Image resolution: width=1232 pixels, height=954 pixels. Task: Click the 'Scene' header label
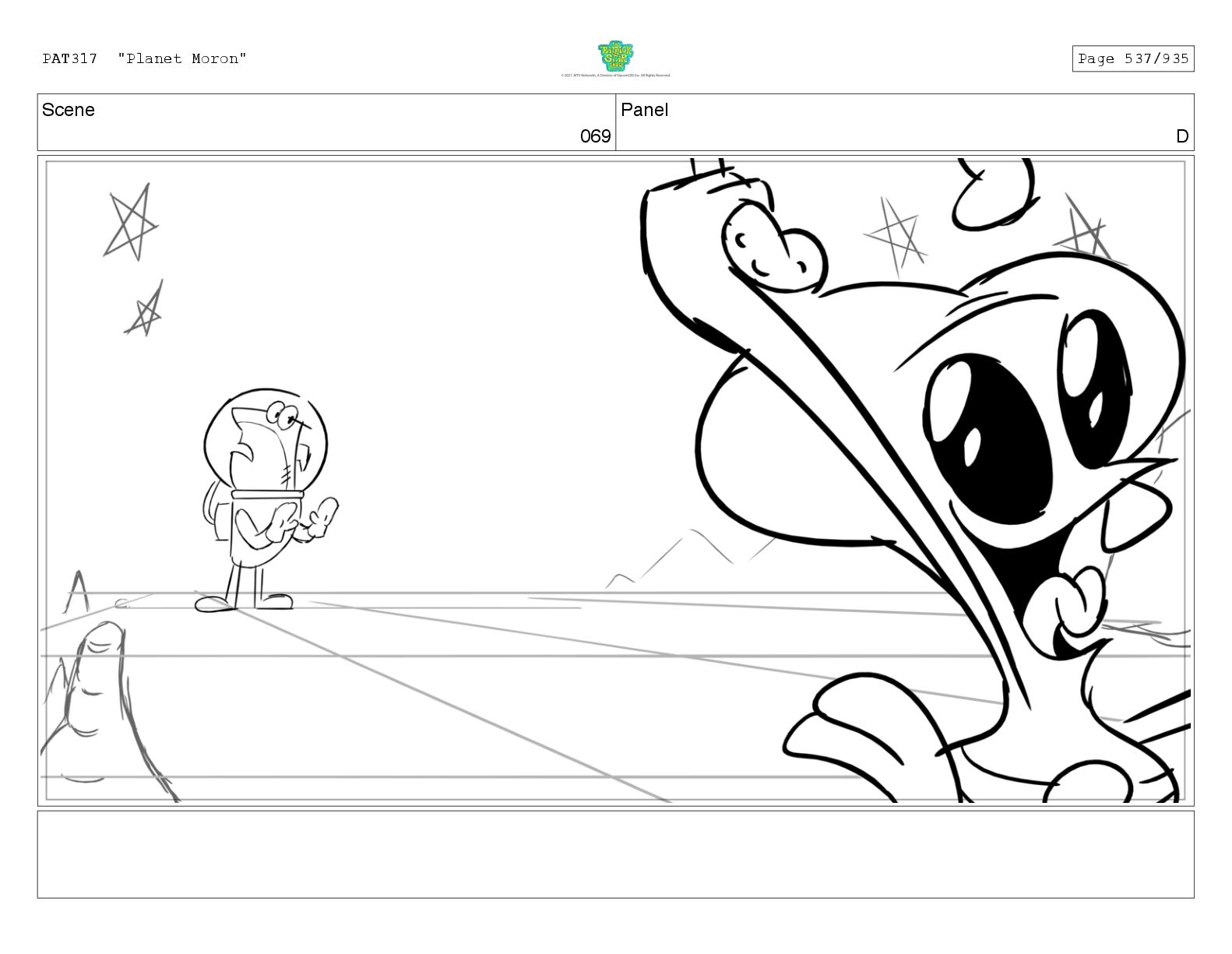tap(69, 110)
